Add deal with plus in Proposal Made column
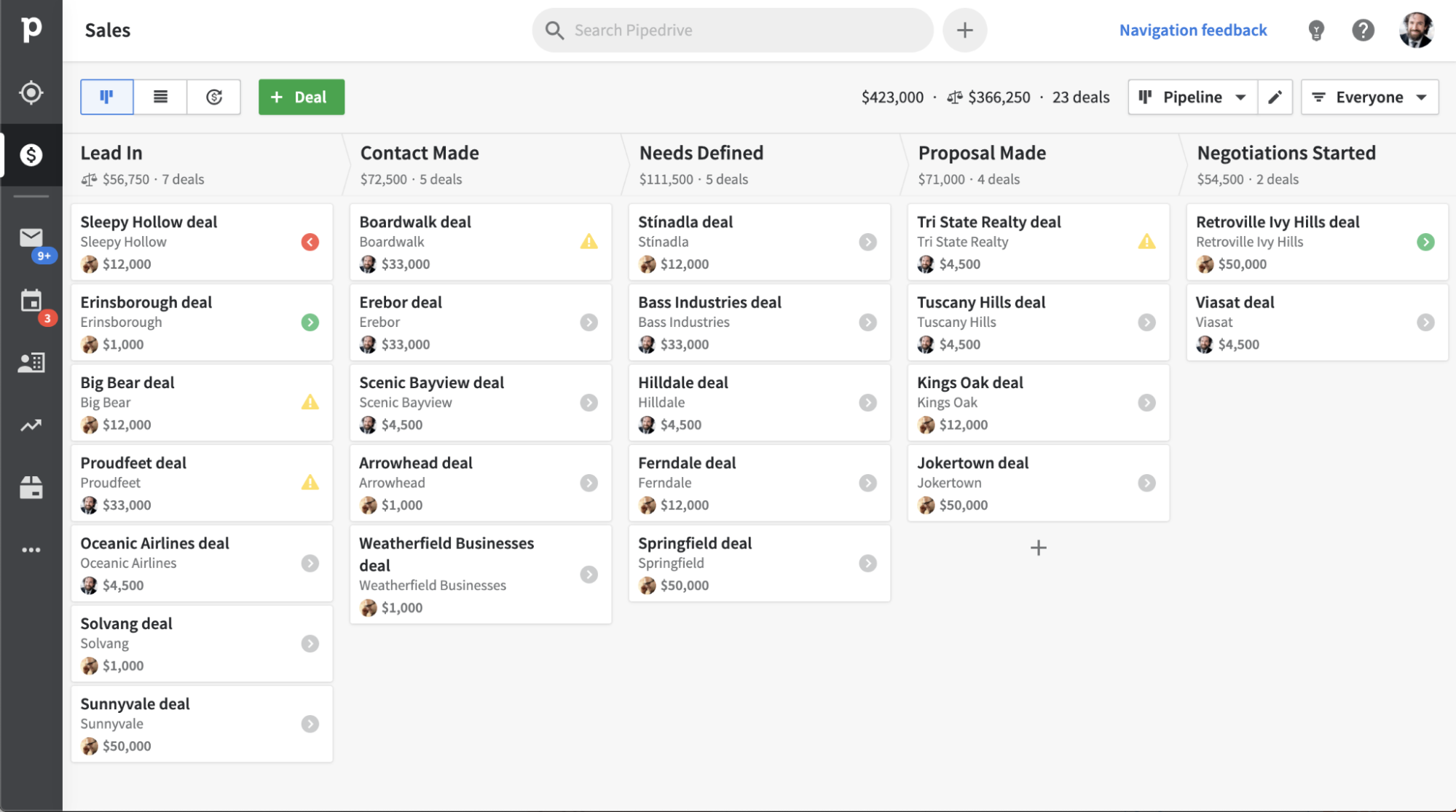Screen dimensions: 1456x812 pos(1038,548)
